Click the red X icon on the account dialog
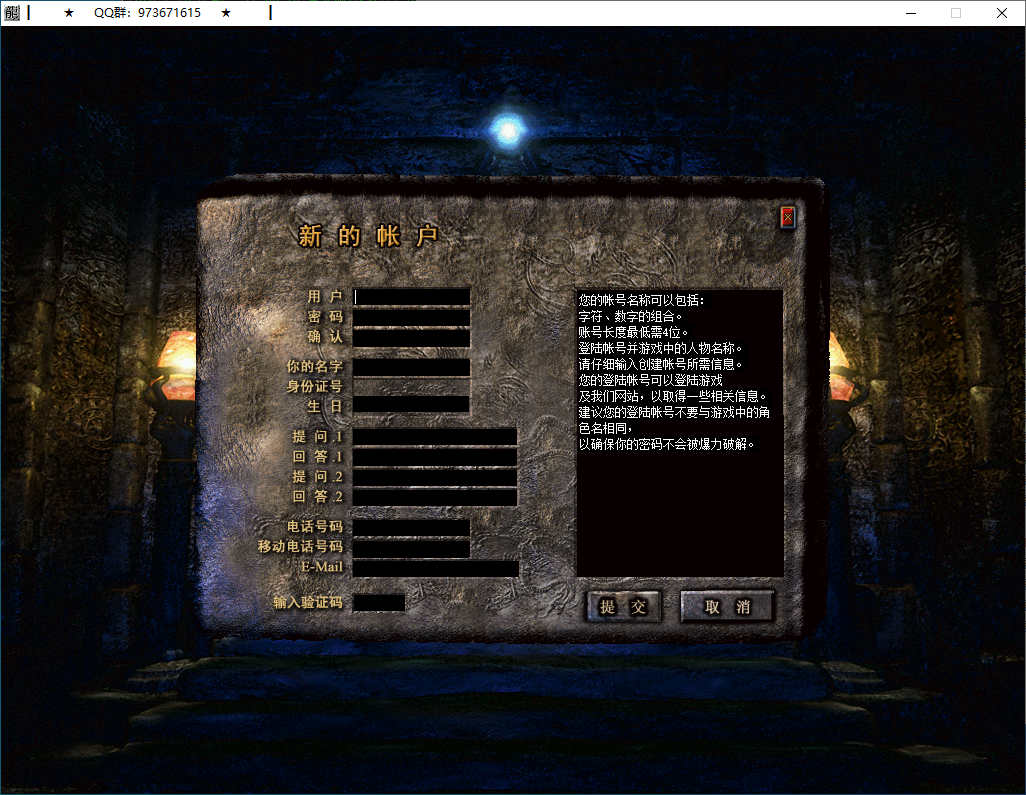Image resolution: width=1026 pixels, height=795 pixels. coord(787,217)
